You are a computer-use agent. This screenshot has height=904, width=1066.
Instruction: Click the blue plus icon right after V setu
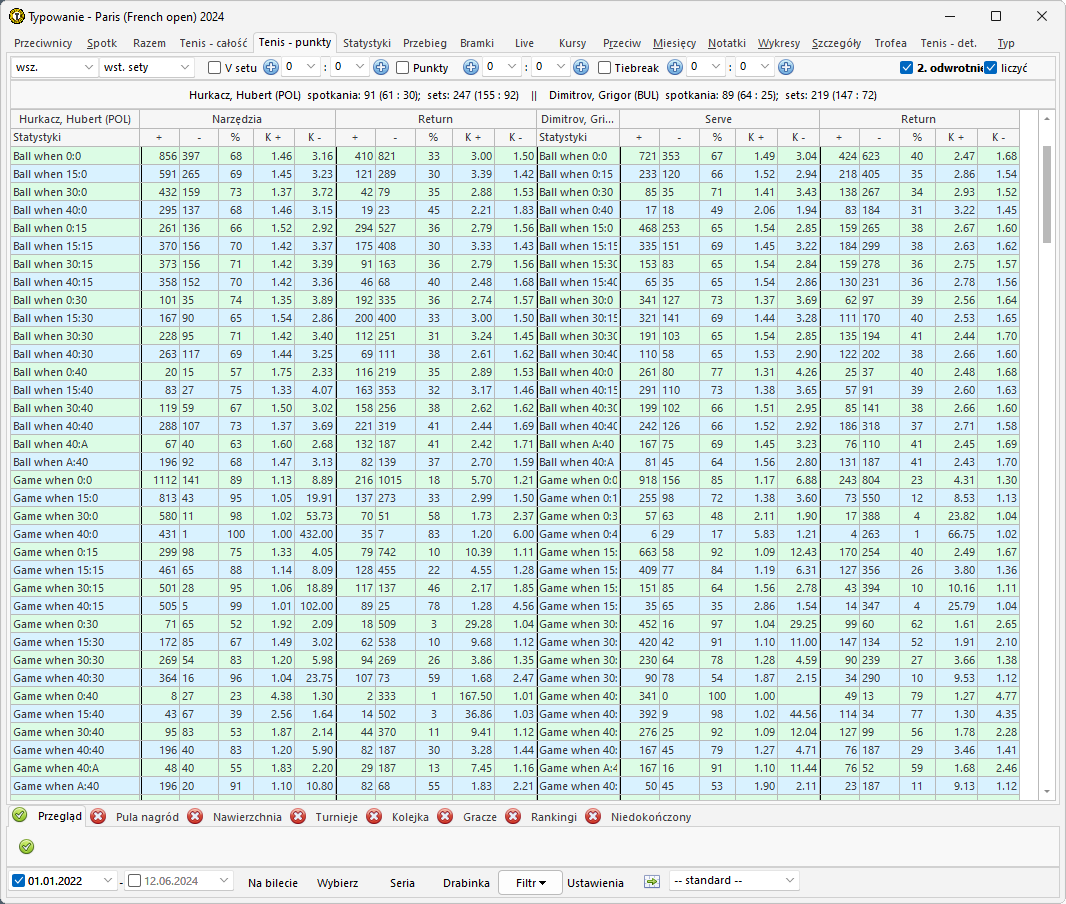click(270, 68)
